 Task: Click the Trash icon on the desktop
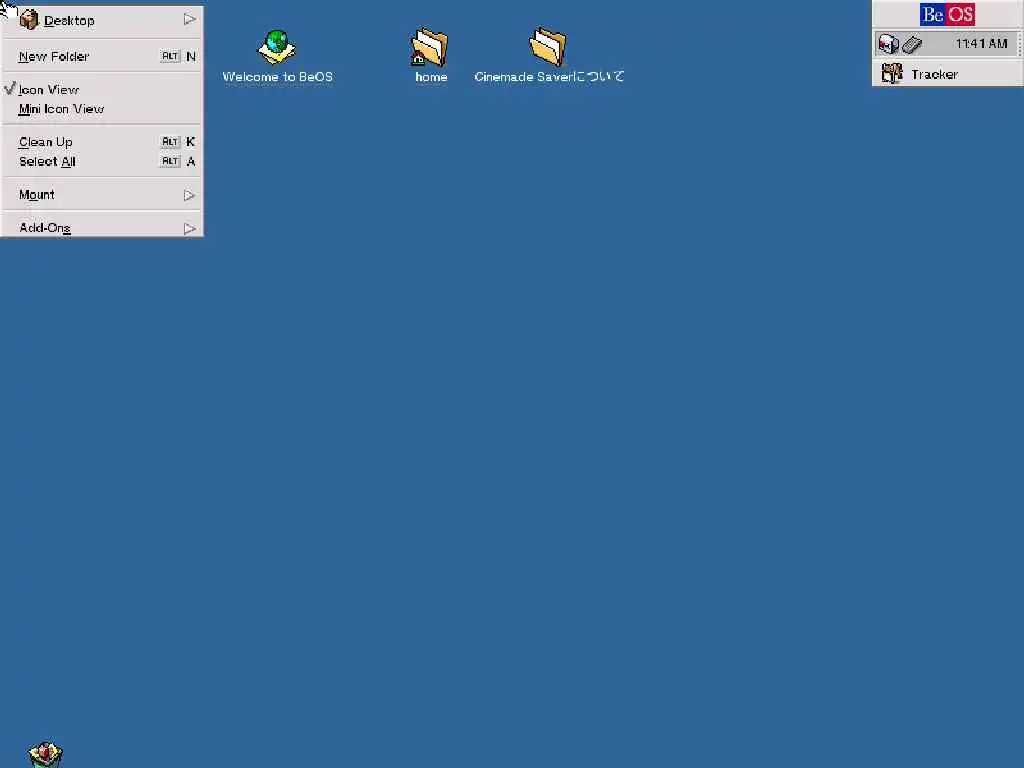(x=45, y=755)
